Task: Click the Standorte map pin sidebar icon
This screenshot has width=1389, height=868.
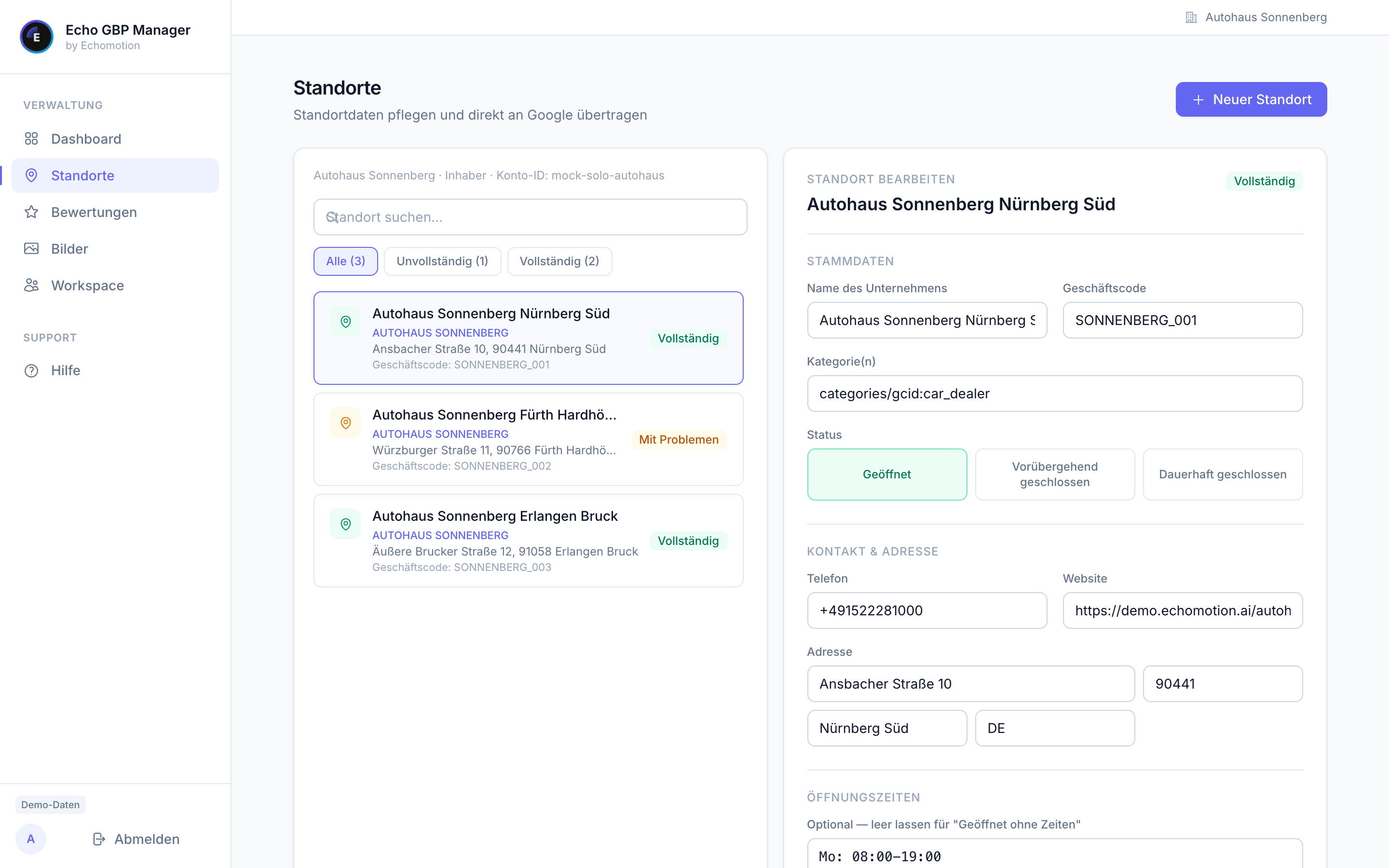Action: [31, 175]
